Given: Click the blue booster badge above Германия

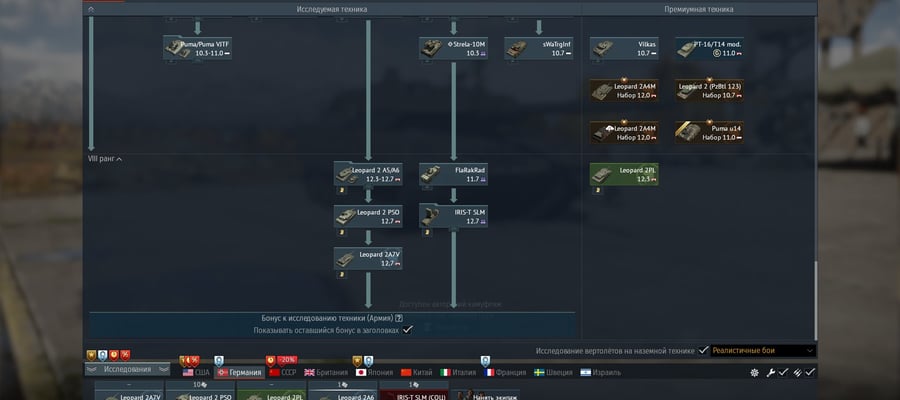Looking at the screenshot, I should point(219,361).
